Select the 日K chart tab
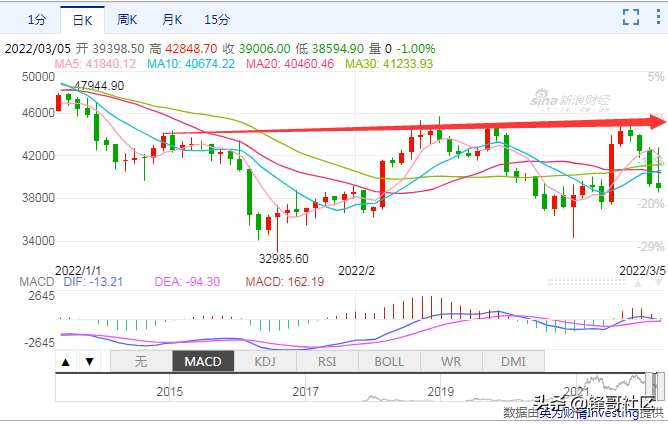668x424 pixels. [83, 20]
